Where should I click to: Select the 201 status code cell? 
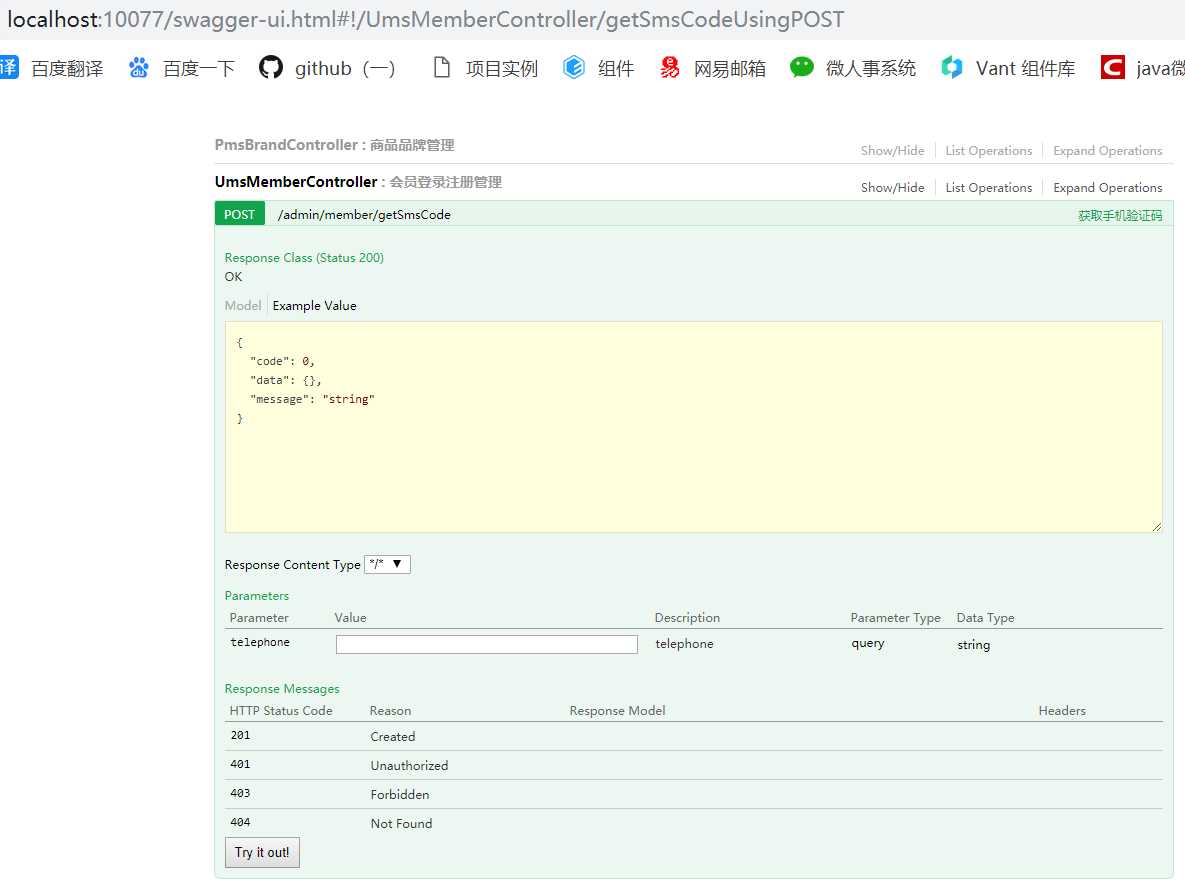[240, 735]
